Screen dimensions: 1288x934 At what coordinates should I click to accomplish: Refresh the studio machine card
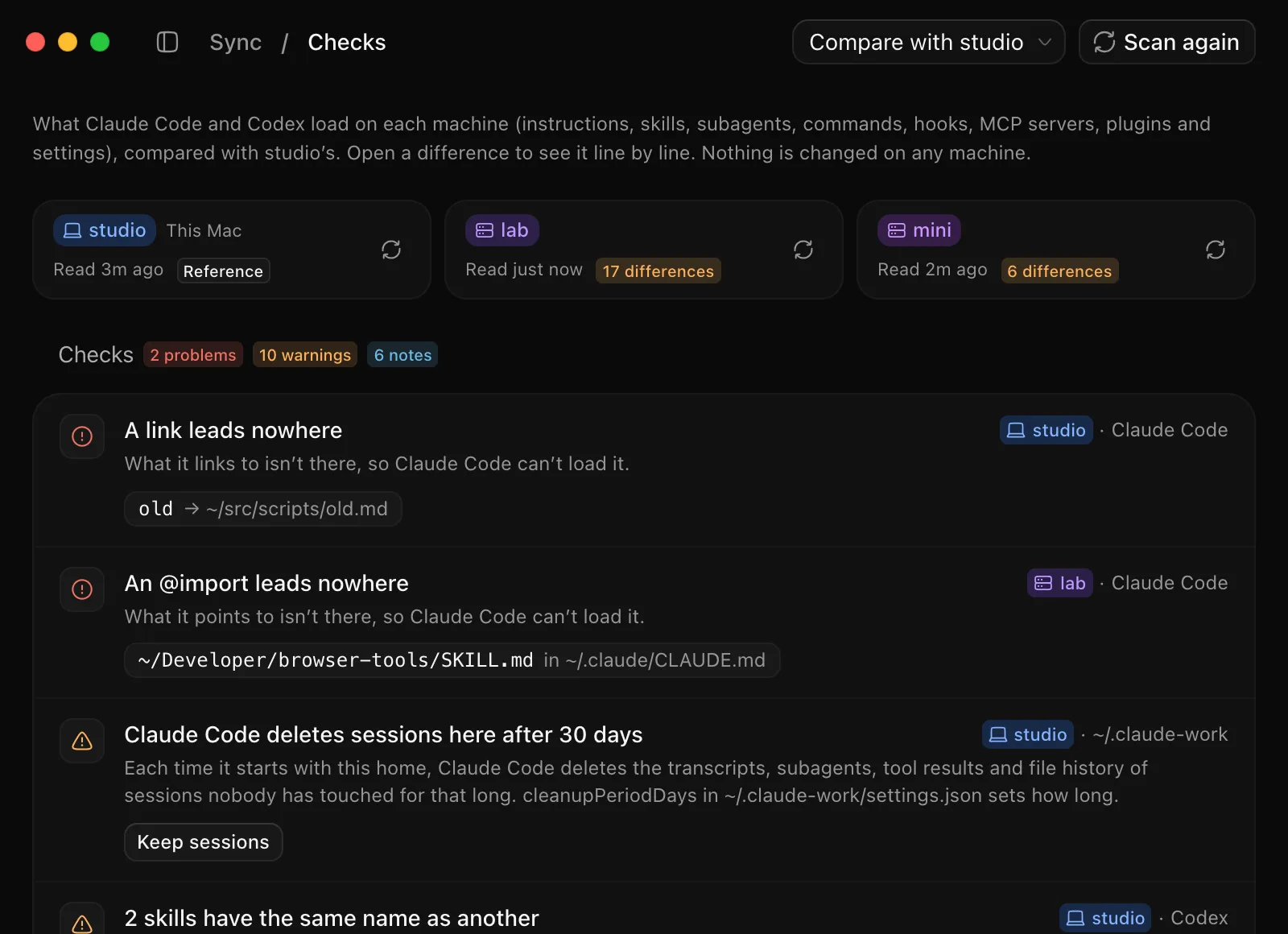coord(391,250)
